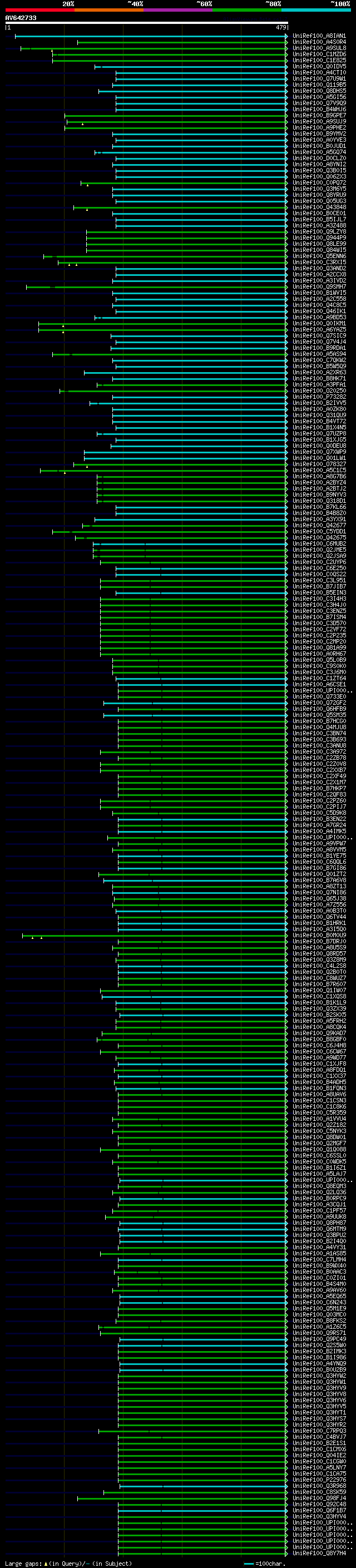Open hit UniRef100_A4S0R4
This screenshot has width=356, height=1568.
tap(319, 42)
